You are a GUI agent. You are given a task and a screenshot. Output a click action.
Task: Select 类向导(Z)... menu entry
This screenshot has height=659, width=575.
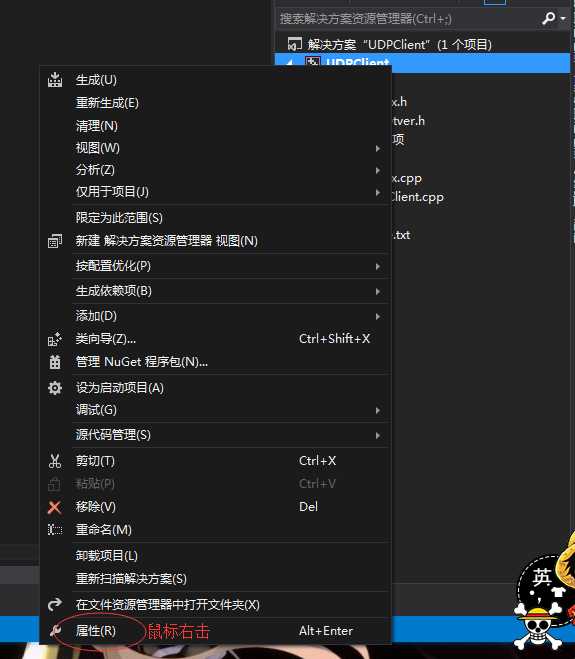click(216, 339)
